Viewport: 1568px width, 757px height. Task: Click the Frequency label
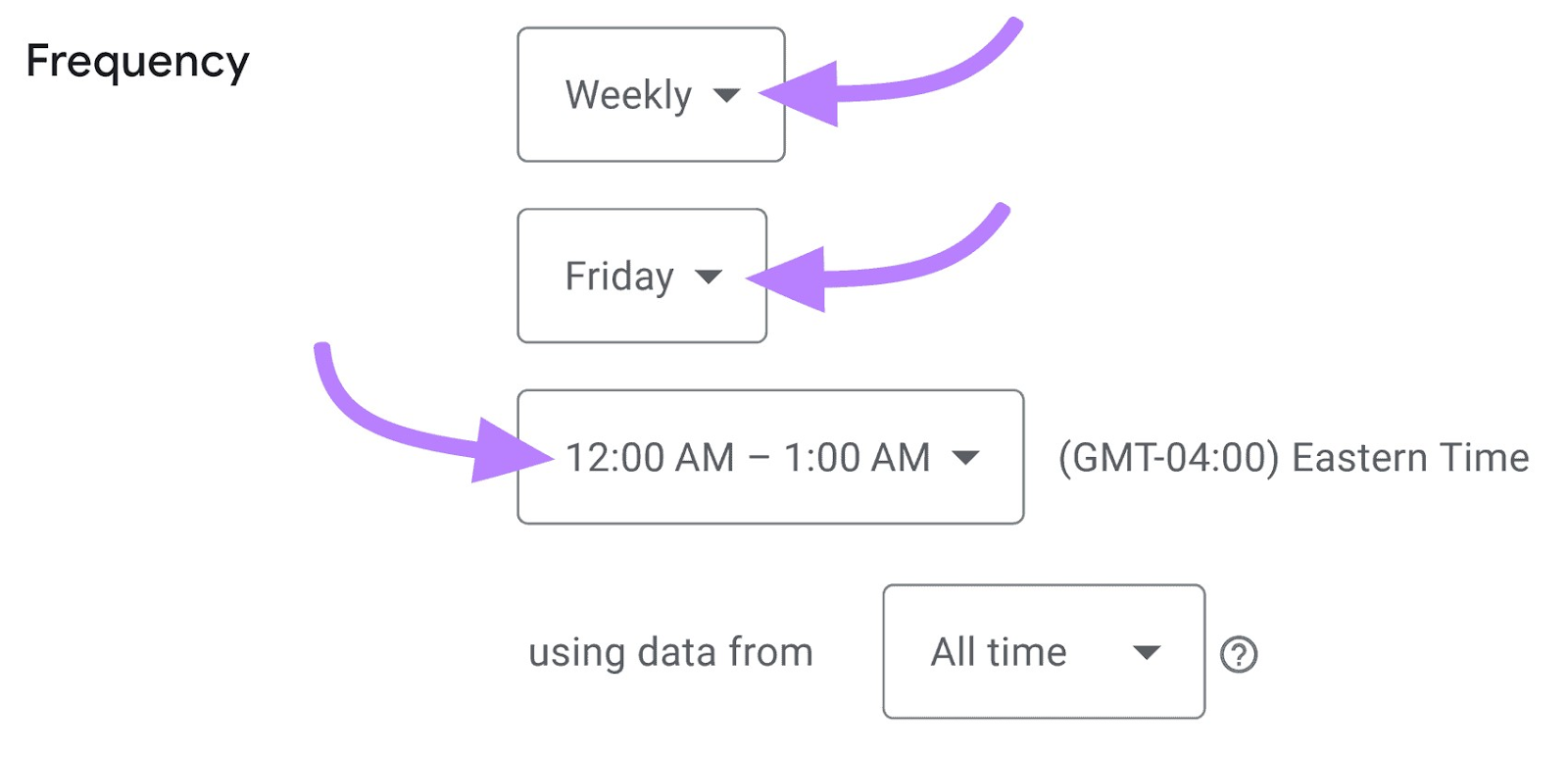(137, 61)
